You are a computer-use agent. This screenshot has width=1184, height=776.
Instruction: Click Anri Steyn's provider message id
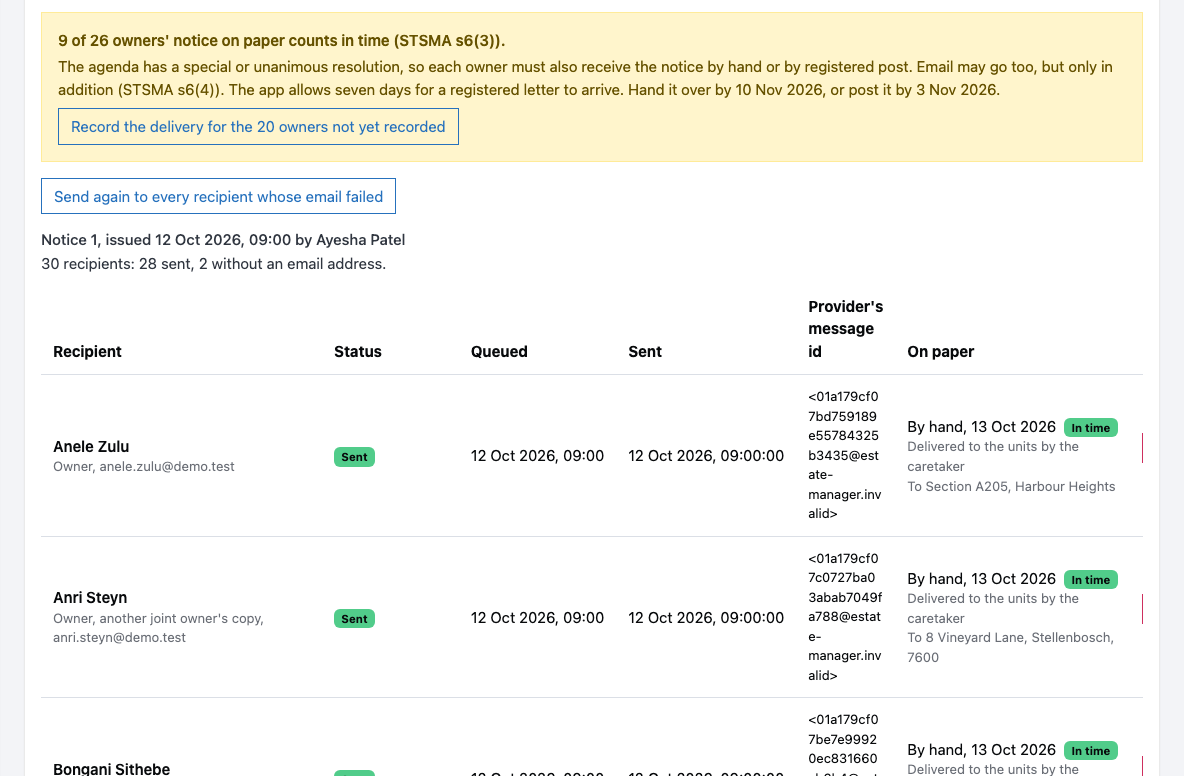[x=844, y=617]
